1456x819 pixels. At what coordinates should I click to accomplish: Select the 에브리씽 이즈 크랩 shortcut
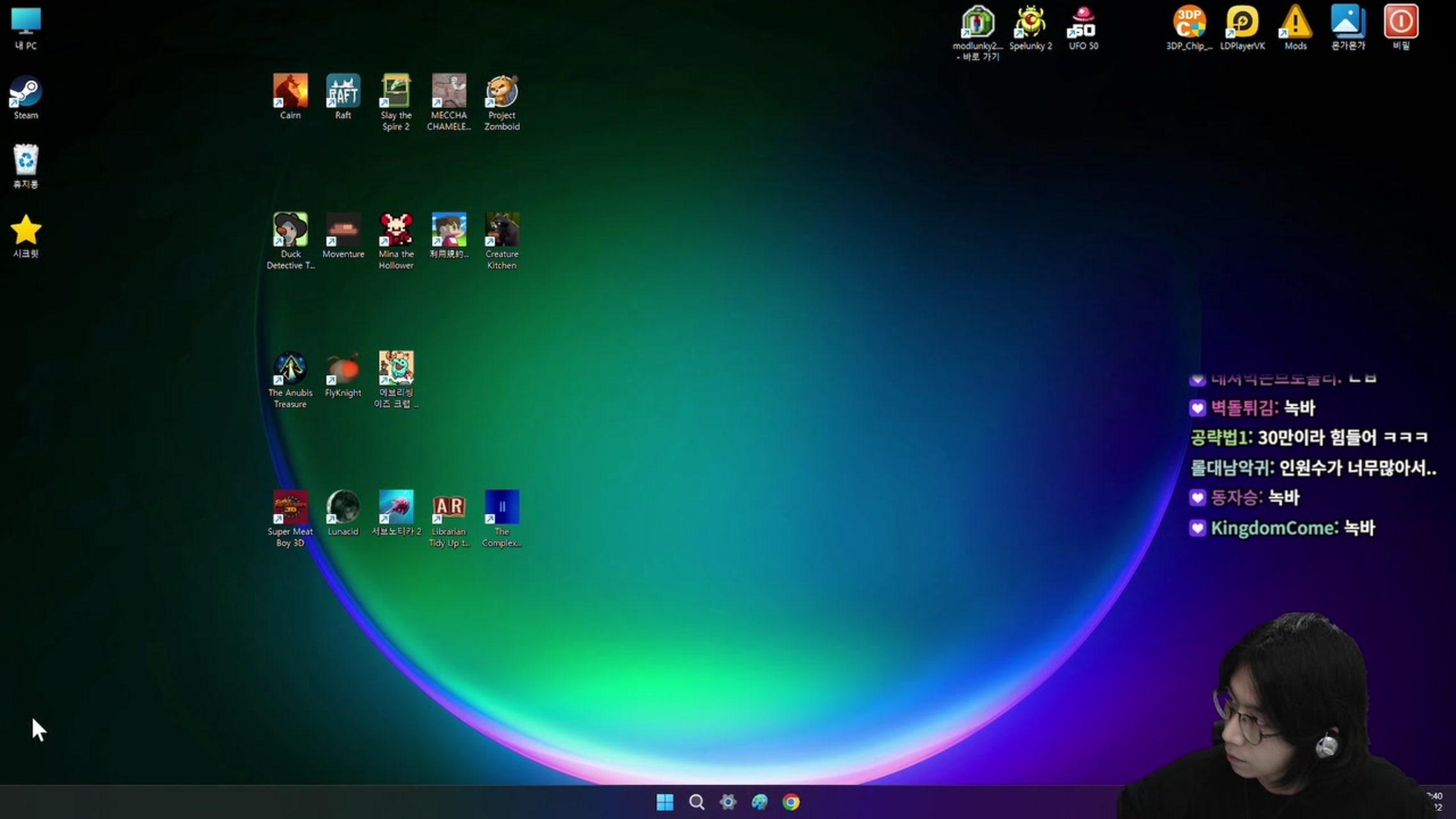[x=396, y=380]
